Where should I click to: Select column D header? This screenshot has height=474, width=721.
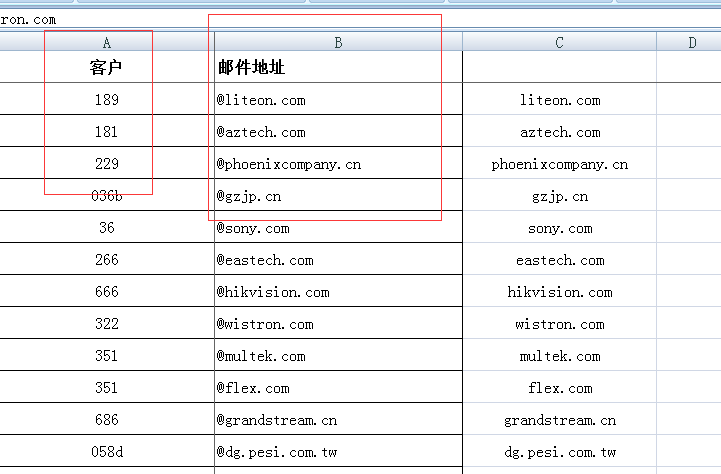pos(689,42)
